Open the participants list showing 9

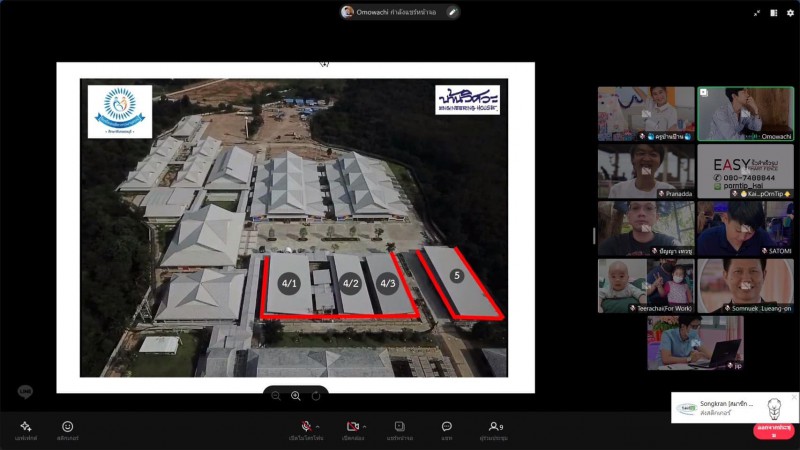[x=495, y=427]
